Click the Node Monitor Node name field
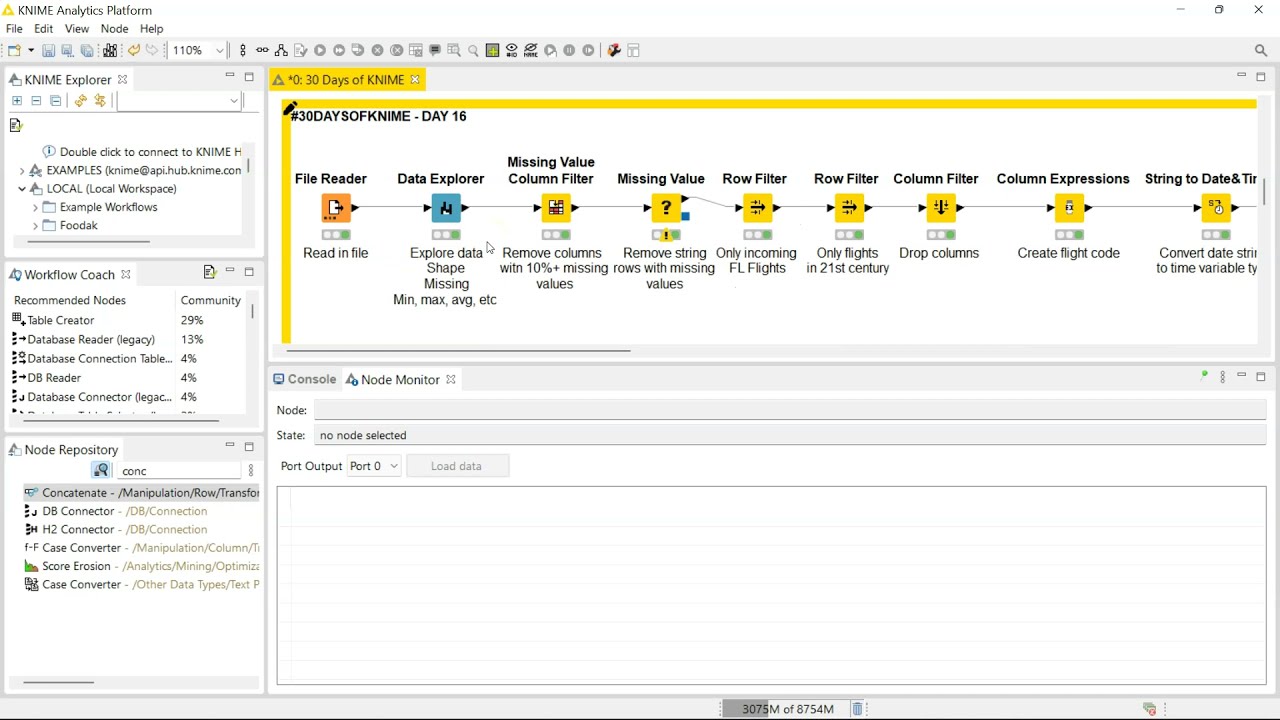Screen dimensions: 1280x720 click(x=790, y=410)
